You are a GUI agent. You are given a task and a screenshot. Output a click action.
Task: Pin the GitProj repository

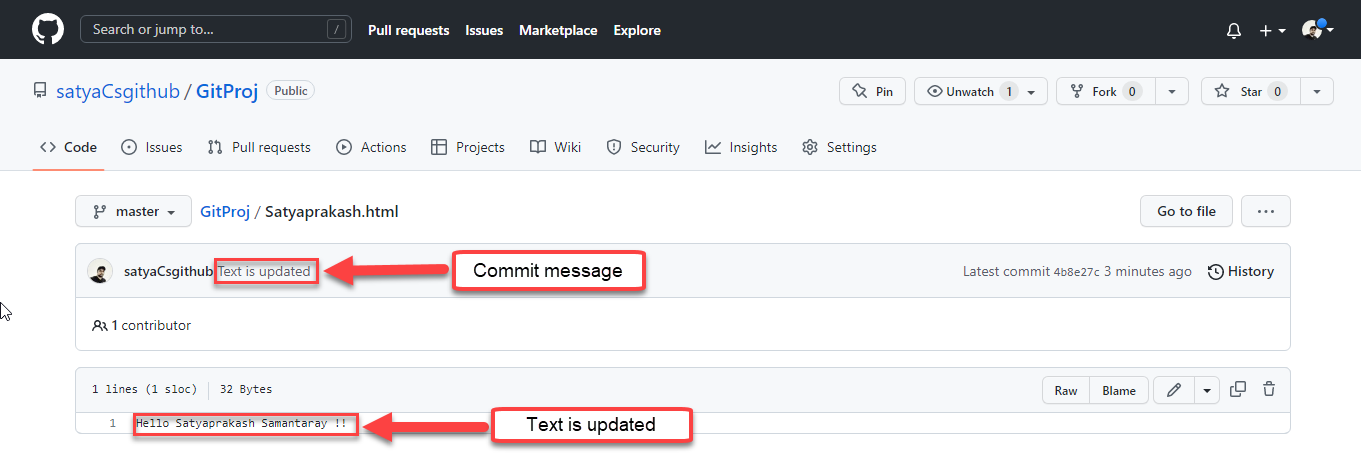pyautogui.click(x=872, y=91)
